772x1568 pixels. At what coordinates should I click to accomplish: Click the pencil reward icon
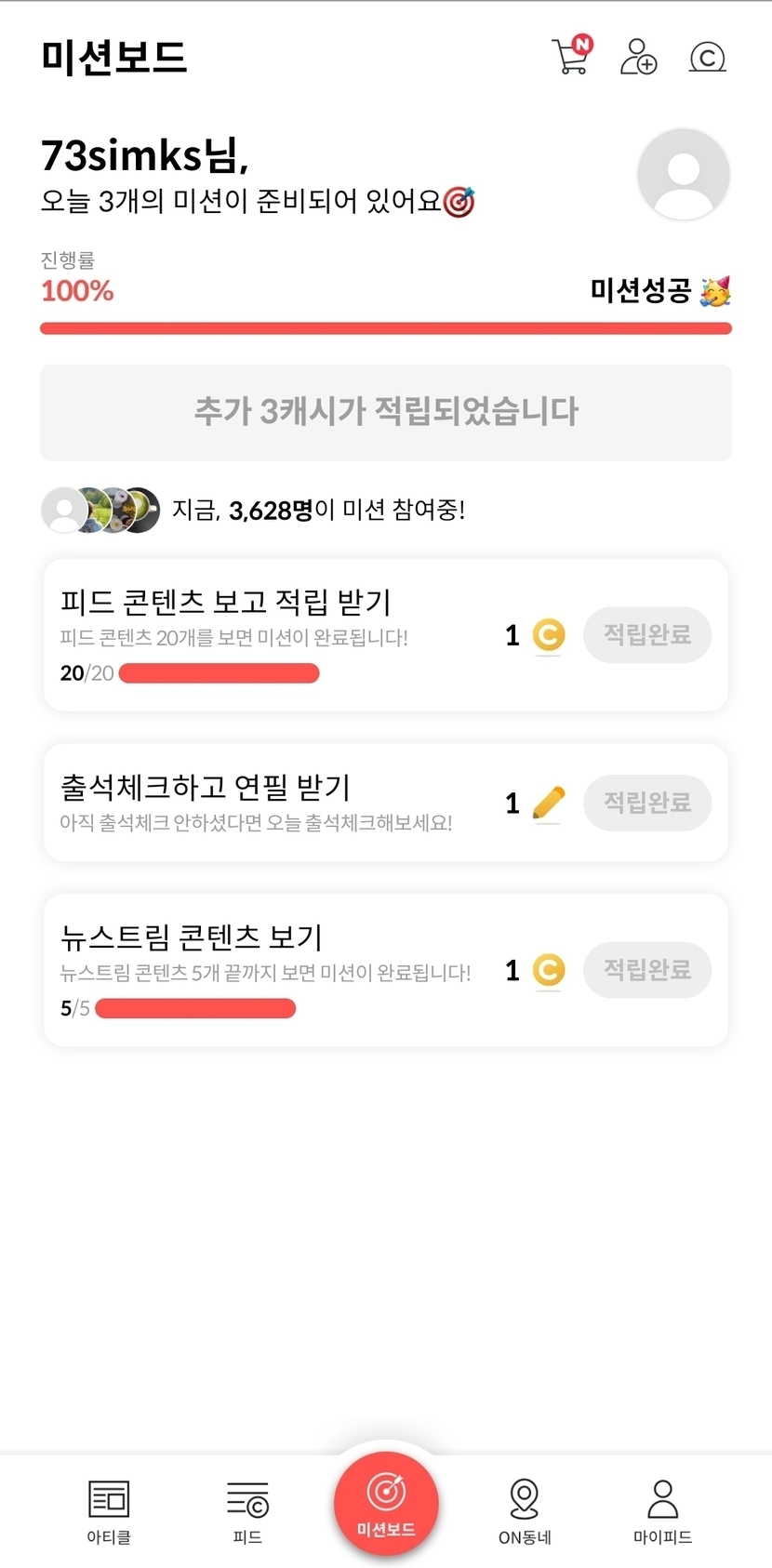click(549, 803)
